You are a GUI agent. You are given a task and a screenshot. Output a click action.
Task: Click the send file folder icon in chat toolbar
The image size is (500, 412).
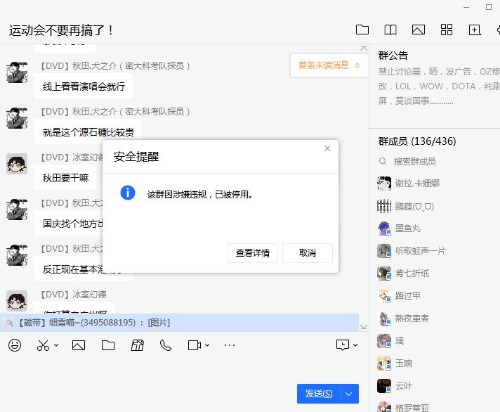[108, 345]
